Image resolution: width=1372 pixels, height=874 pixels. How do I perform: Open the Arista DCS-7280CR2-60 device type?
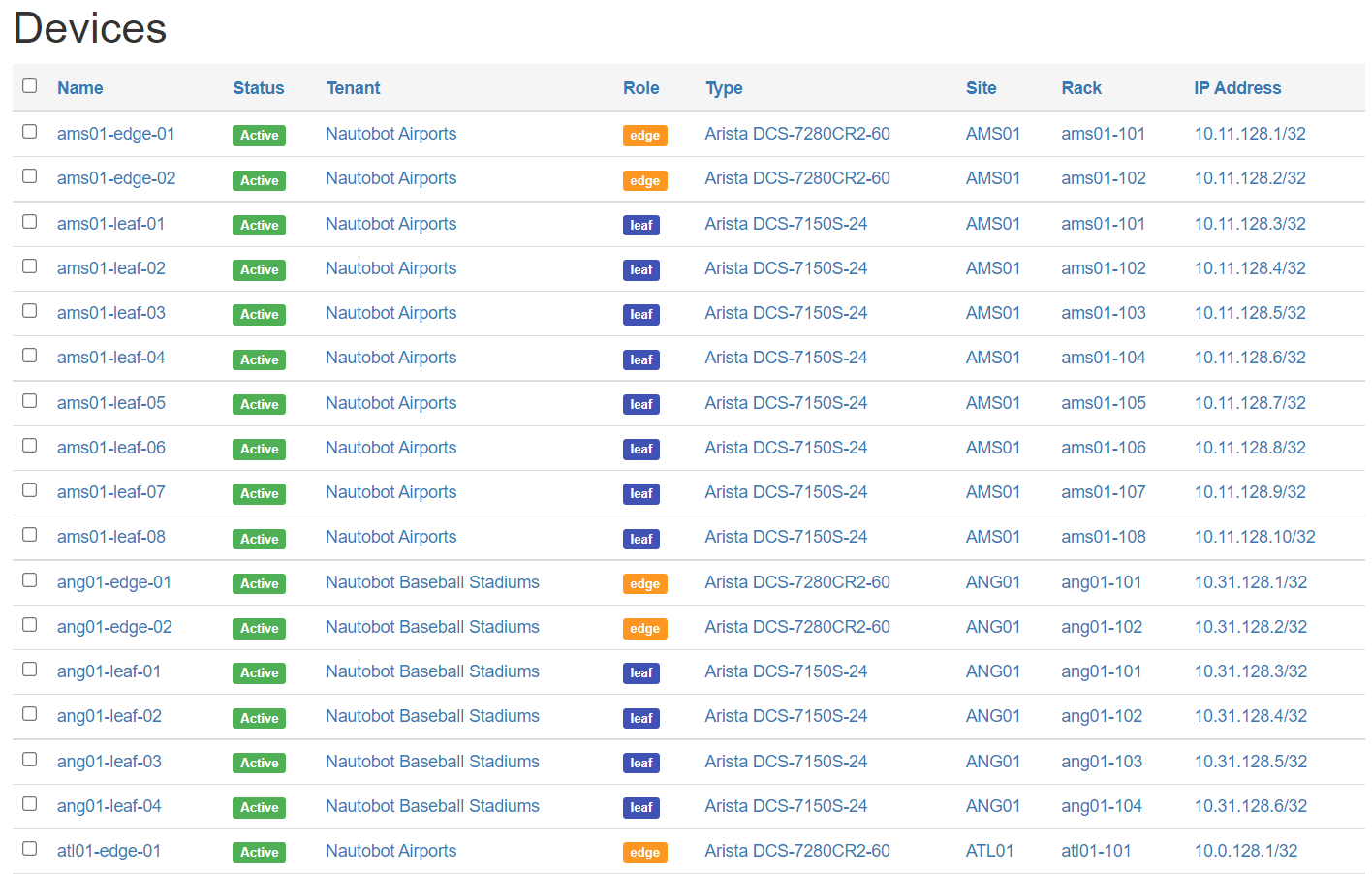click(x=796, y=133)
